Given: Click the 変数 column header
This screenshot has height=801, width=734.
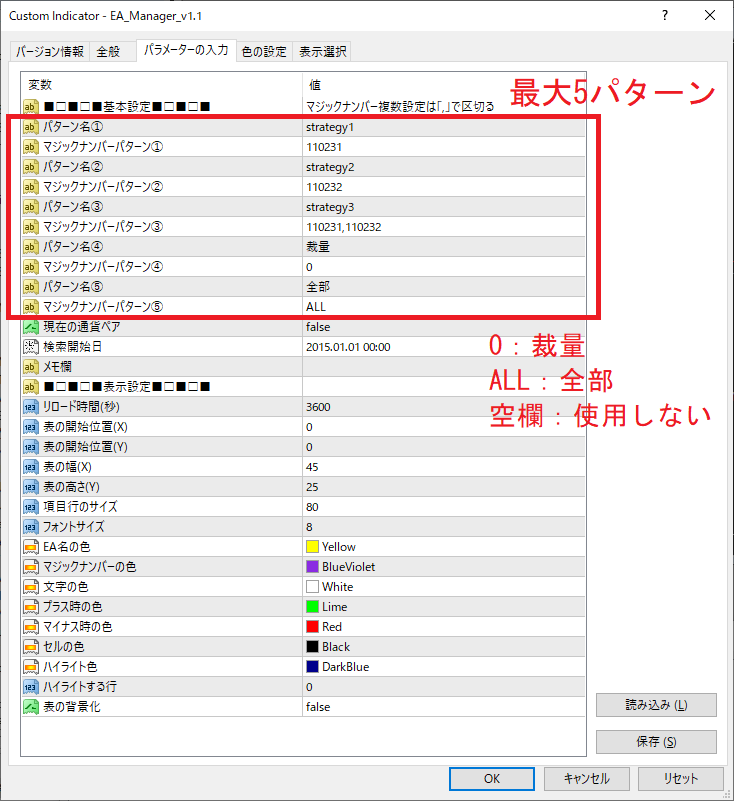Looking at the screenshot, I should tap(161, 85).
